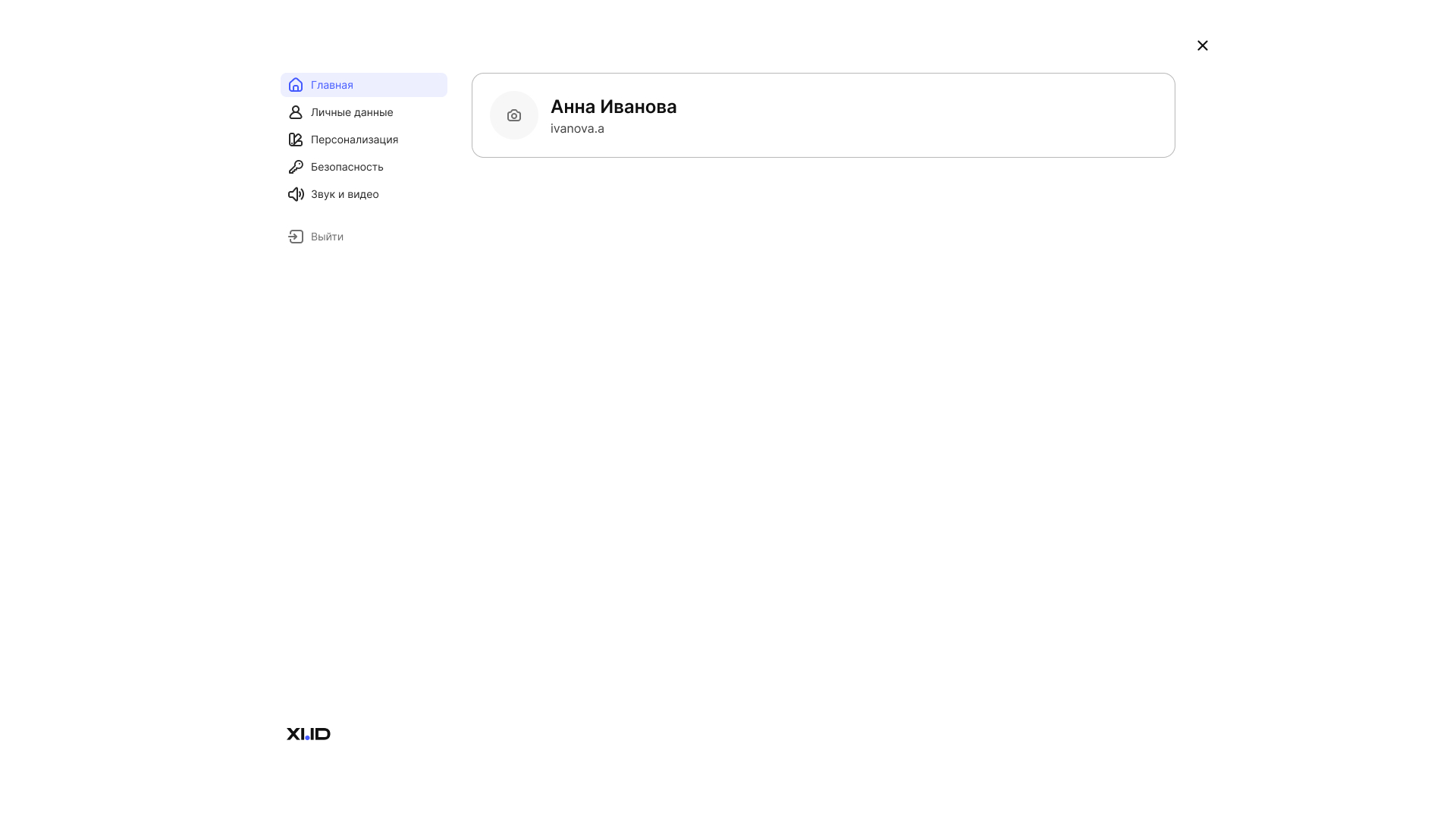Click the name Анна Иванова
Screen dimensions: 1456x819
(613, 106)
